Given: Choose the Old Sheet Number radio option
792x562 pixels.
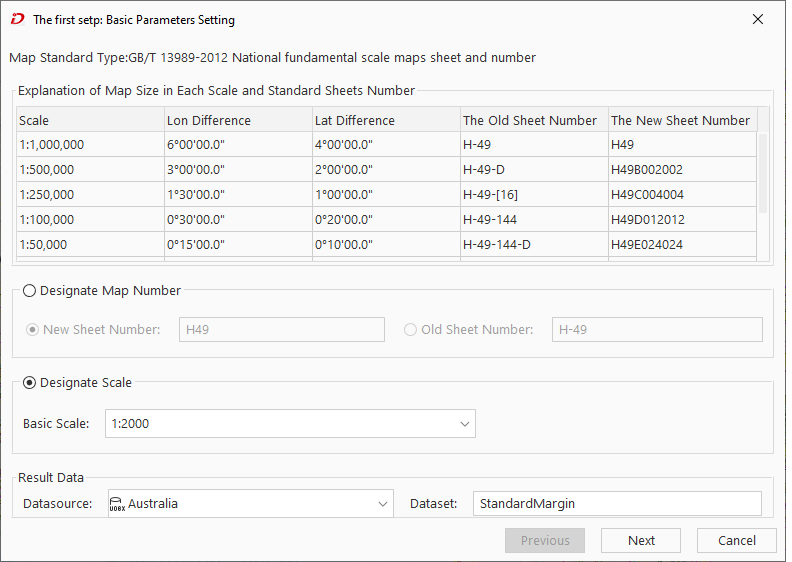Looking at the screenshot, I should click(411, 330).
